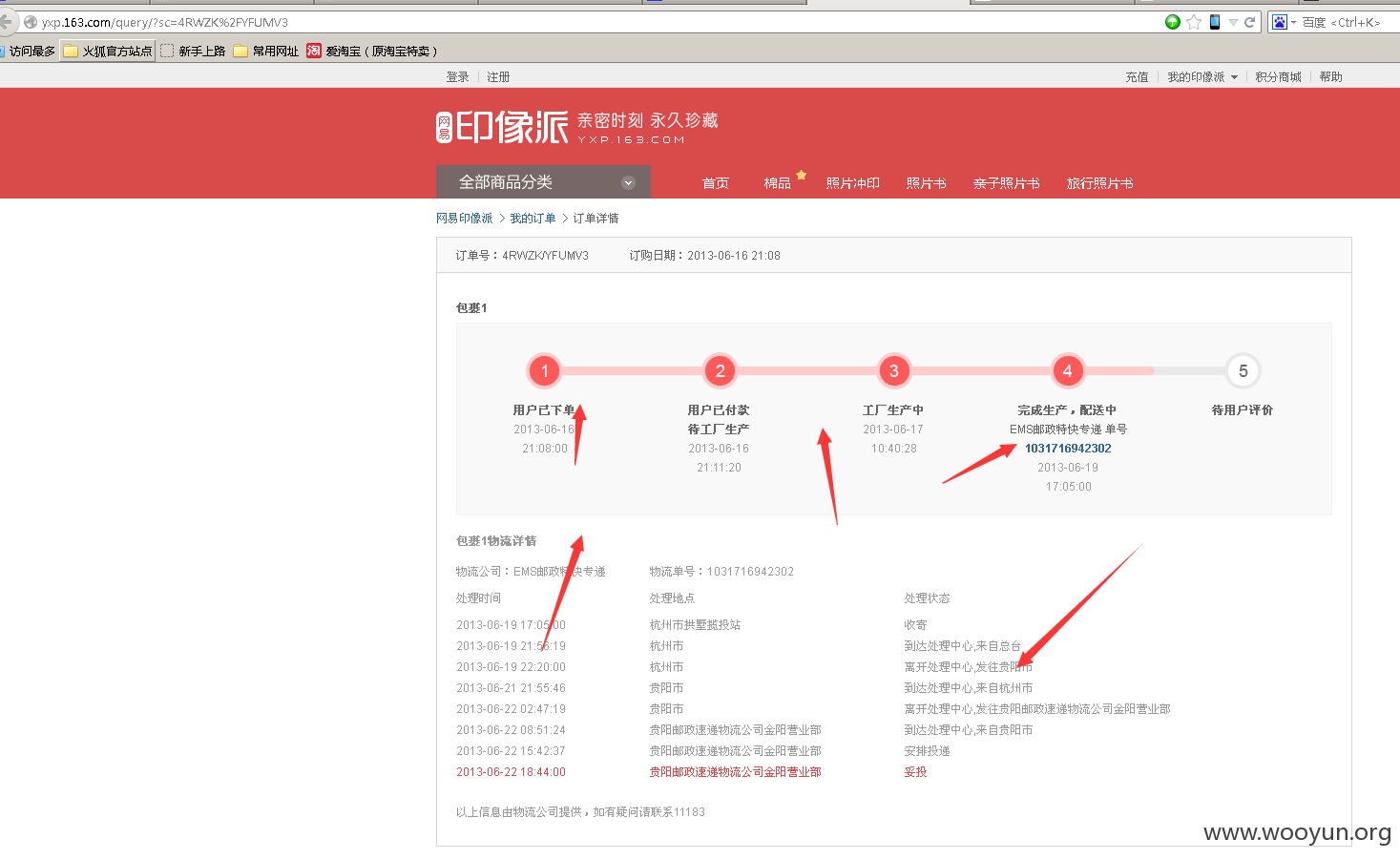Click the 处理状态 column header
The width and height of the screenshot is (1400, 860).
(927, 598)
